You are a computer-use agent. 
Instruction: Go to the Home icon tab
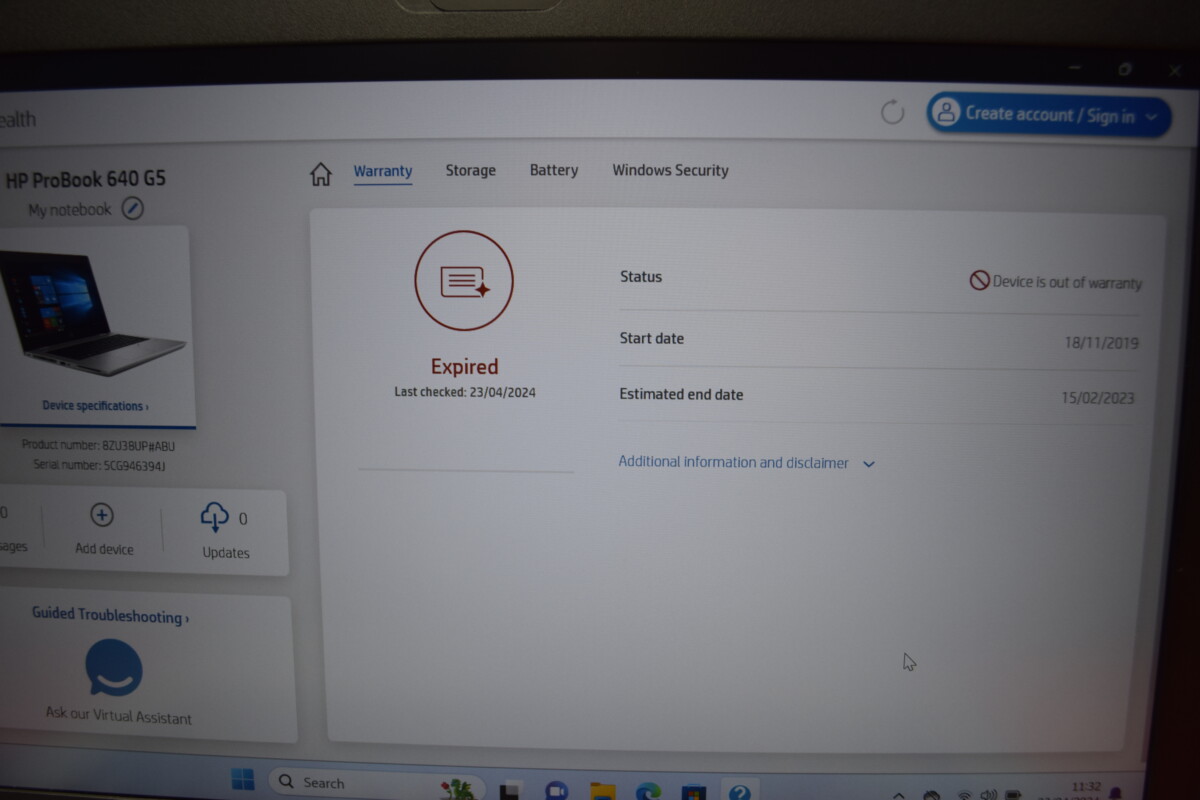[320, 174]
